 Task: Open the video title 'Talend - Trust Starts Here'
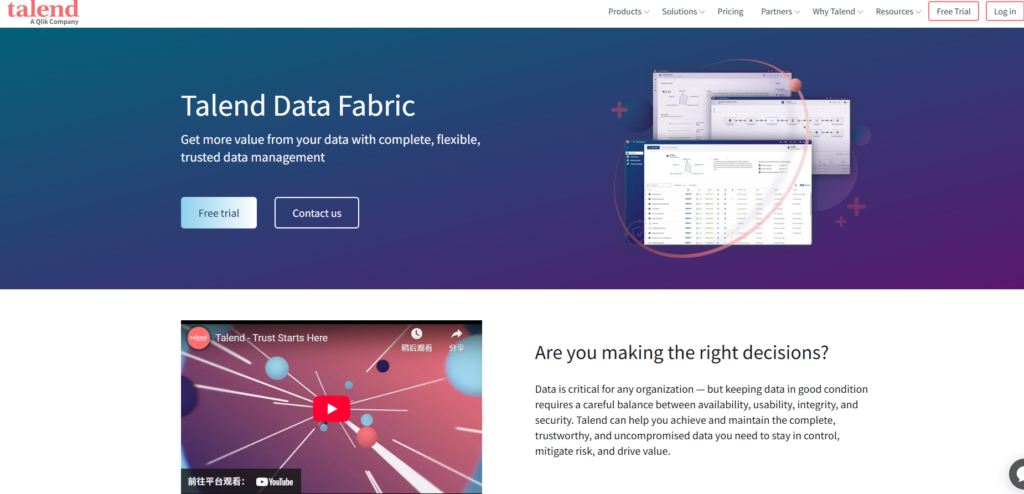(x=272, y=338)
